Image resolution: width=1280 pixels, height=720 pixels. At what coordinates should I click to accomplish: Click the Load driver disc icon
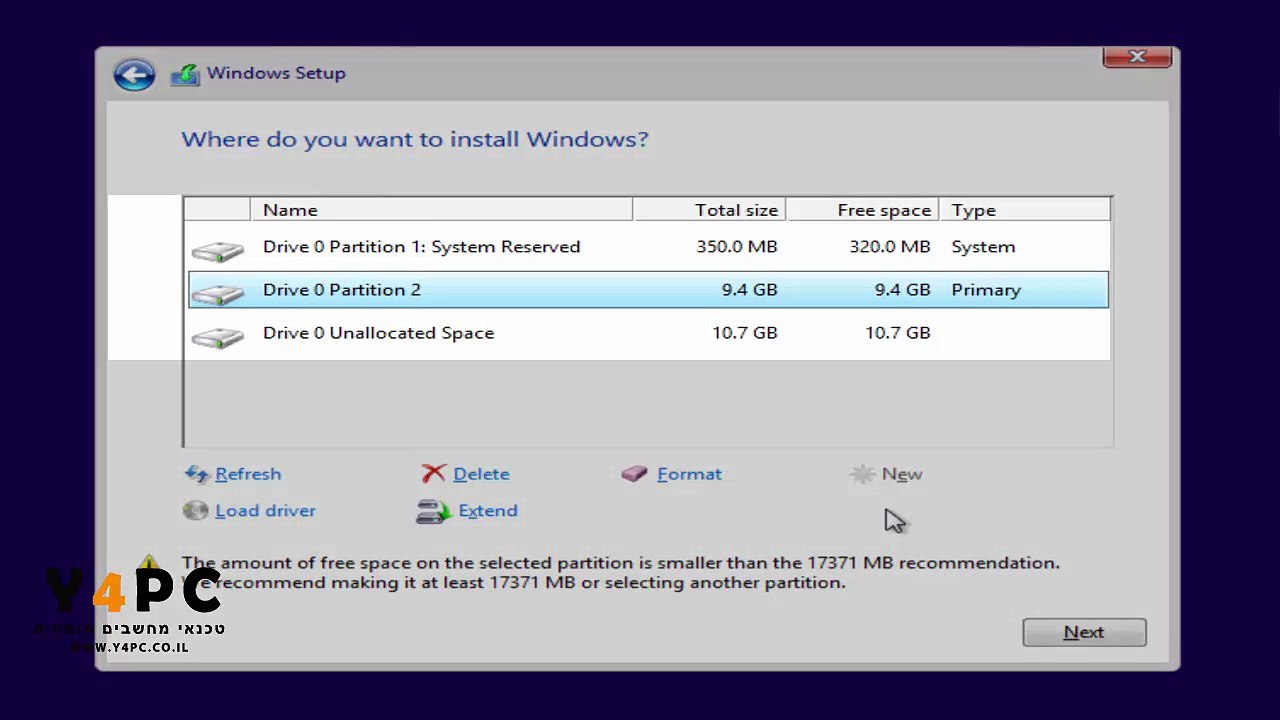coord(196,510)
